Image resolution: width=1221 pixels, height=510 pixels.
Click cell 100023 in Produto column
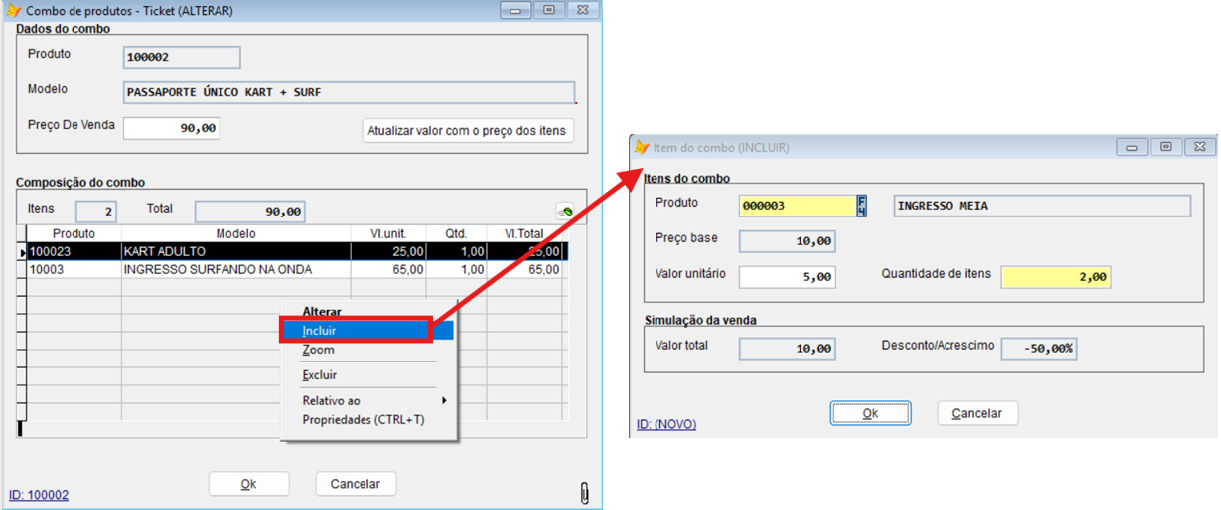(74, 251)
